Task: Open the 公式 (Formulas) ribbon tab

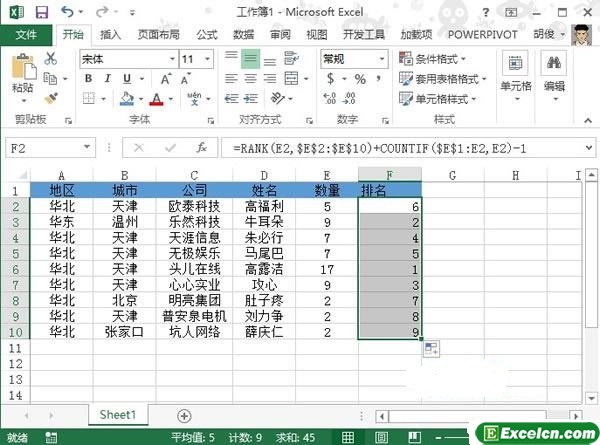Action: pos(207,34)
